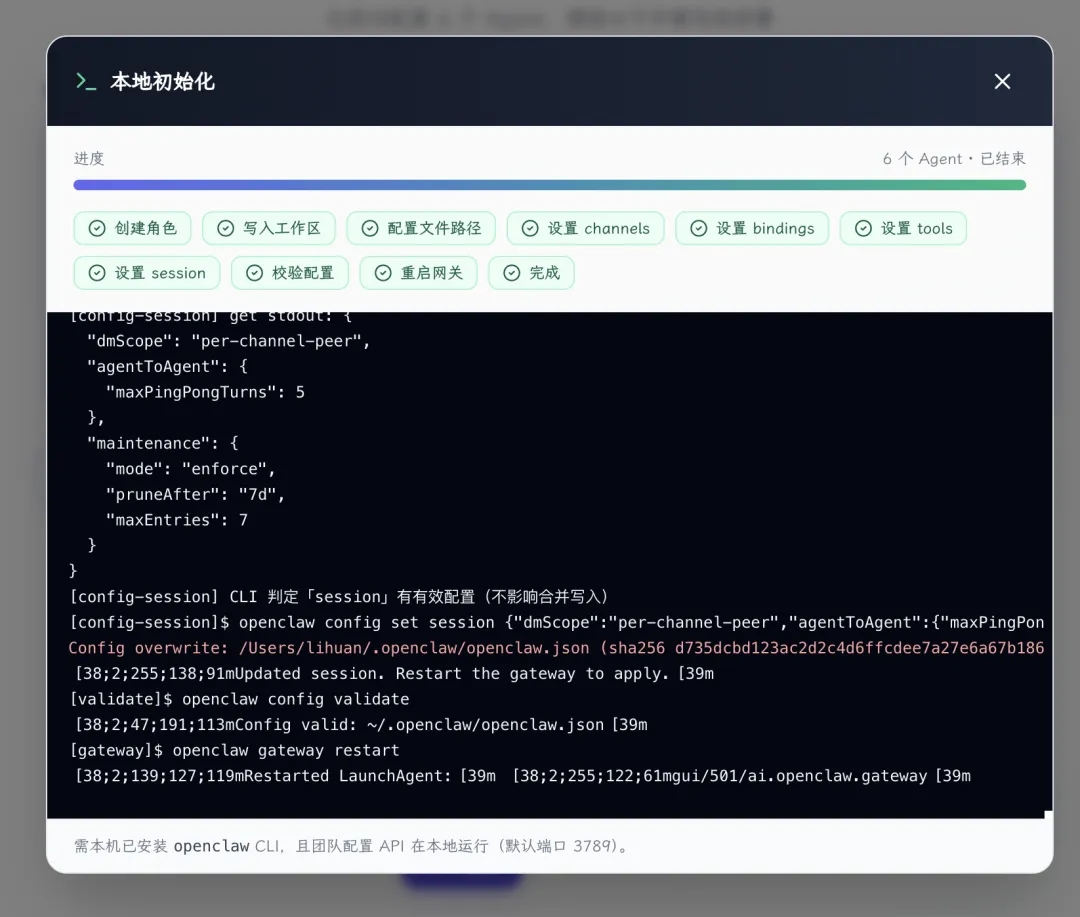Click the 设置 session step chip

[147, 273]
